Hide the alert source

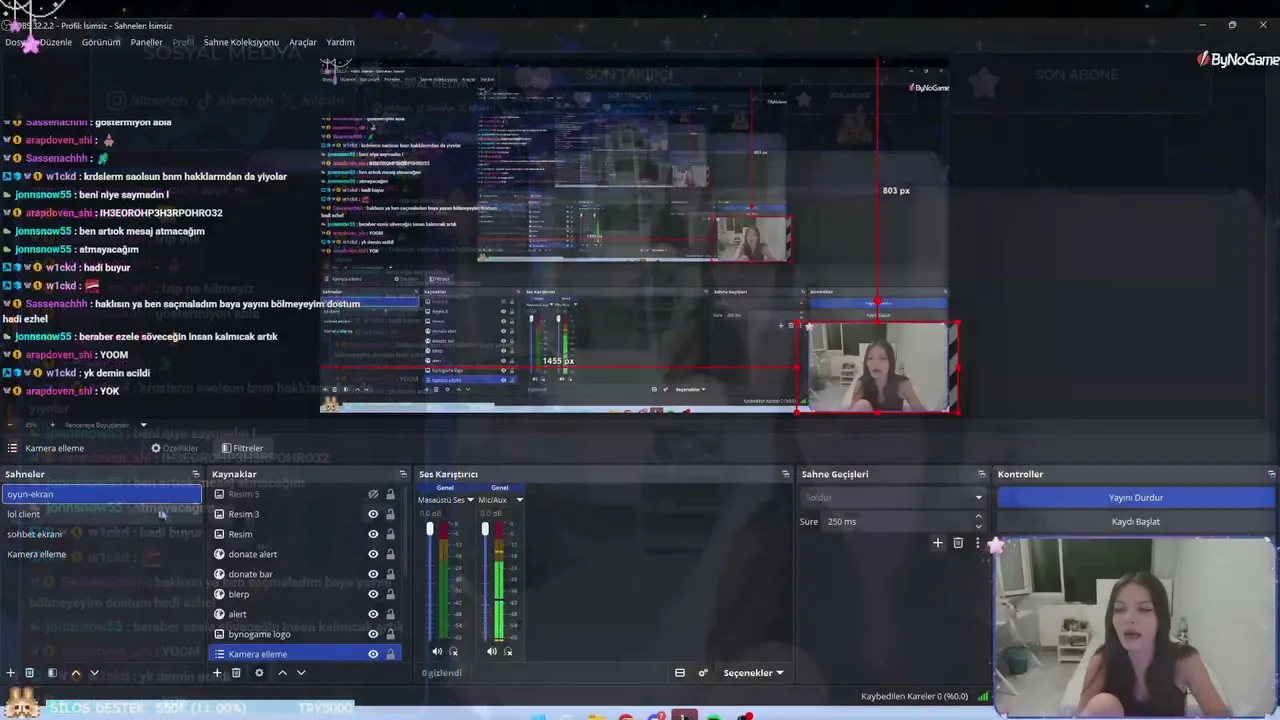click(373, 614)
